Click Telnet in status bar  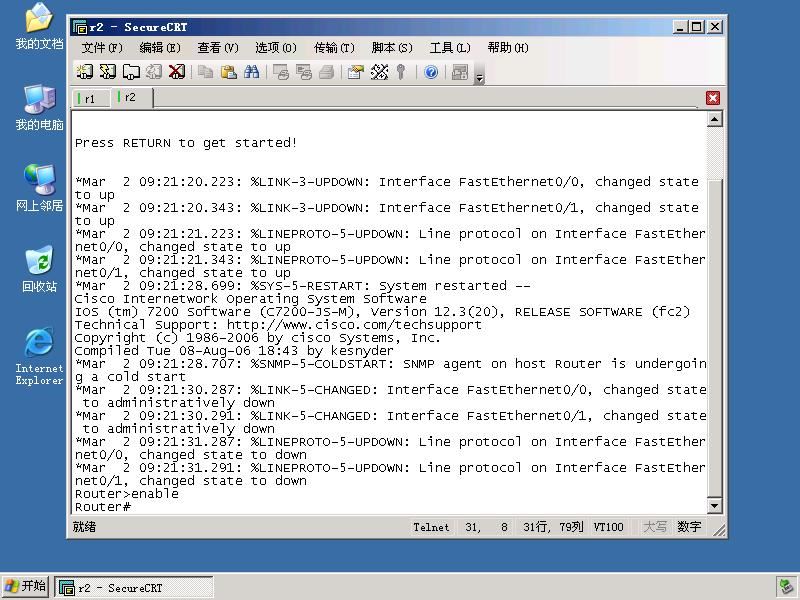(x=431, y=527)
